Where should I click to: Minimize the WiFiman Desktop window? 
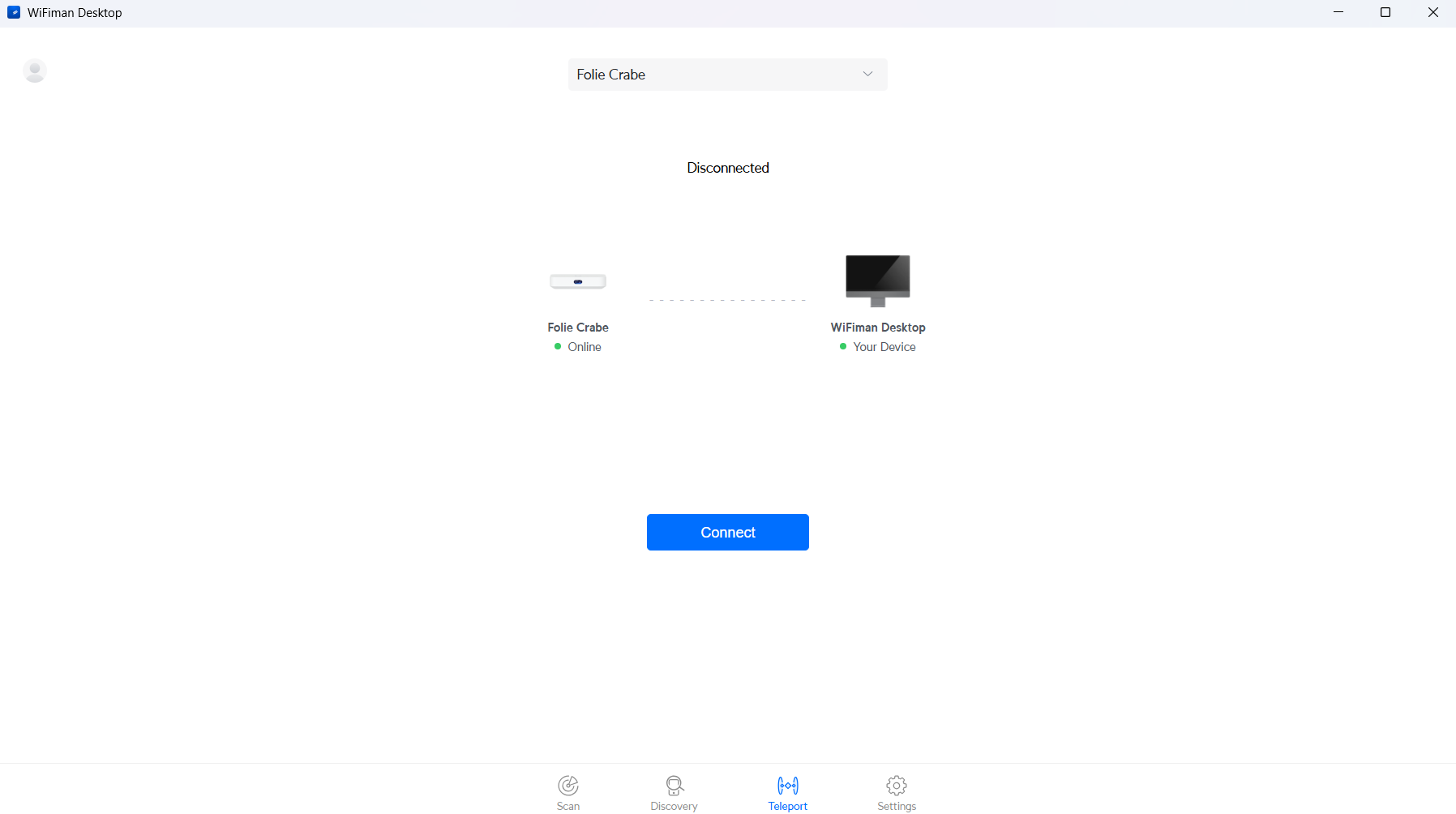[x=1338, y=13]
